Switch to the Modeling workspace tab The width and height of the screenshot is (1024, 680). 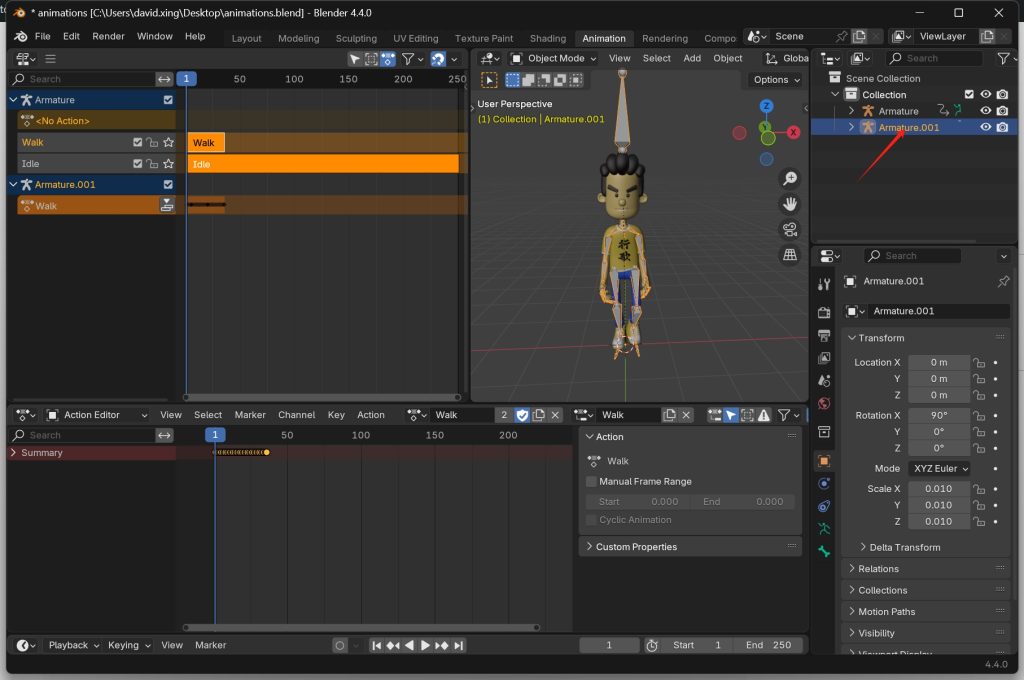pos(298,39)
